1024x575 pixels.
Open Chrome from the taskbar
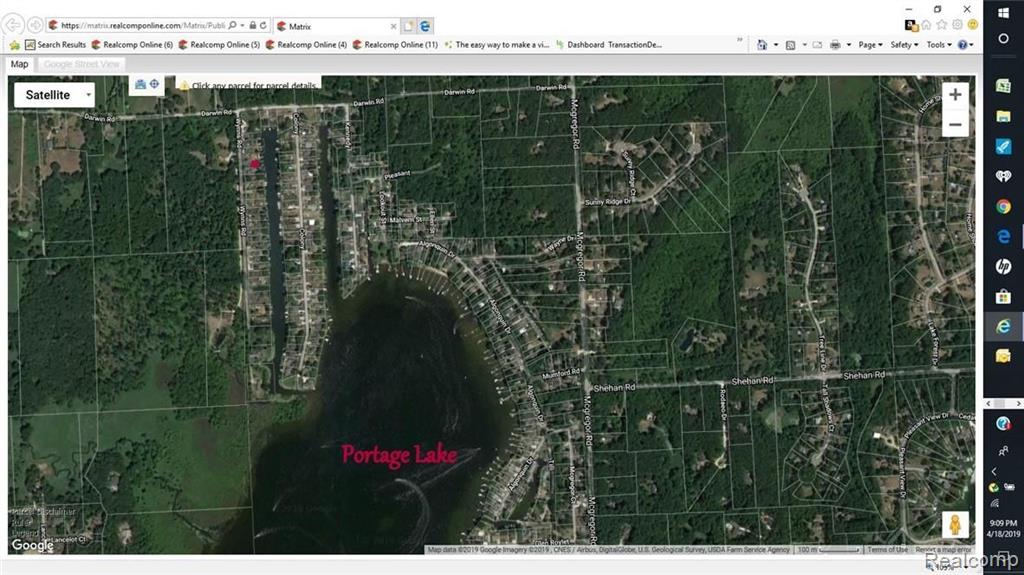pos(1003,206)
